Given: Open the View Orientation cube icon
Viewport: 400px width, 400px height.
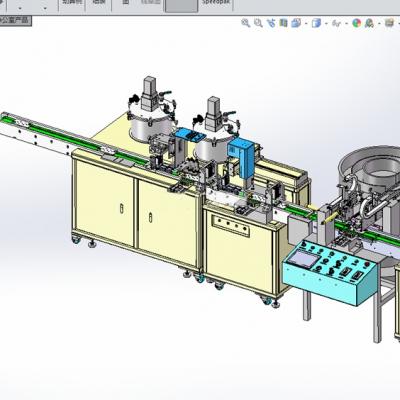Looking at the screenshot, I should pos(296,23).
